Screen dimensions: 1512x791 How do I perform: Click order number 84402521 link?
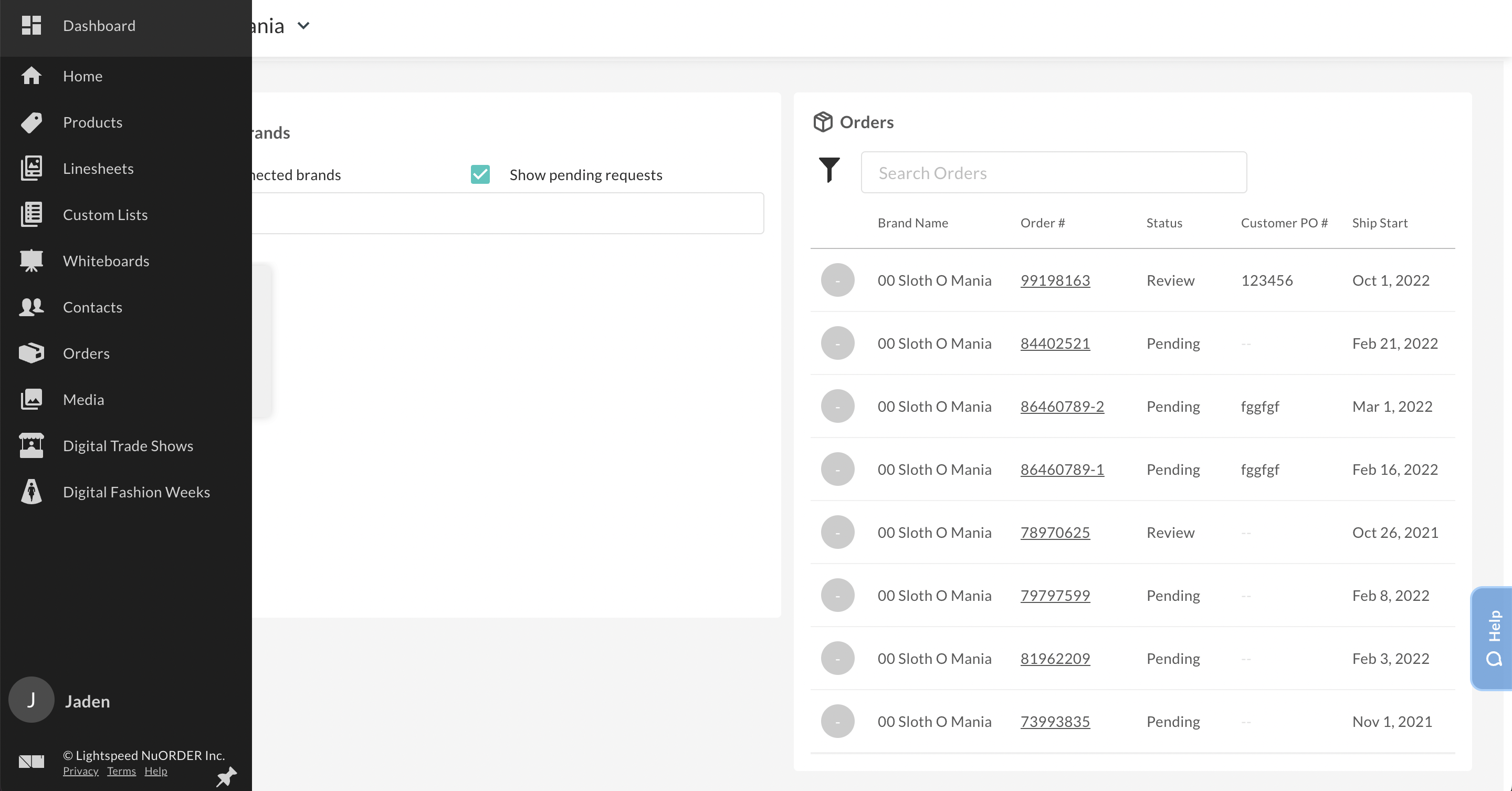coord(1055,343)
